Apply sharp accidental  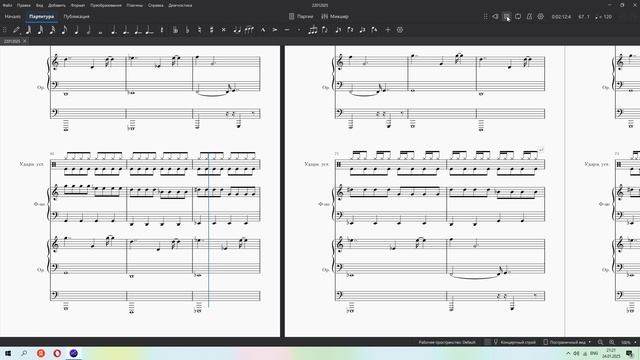click(211, 30)
